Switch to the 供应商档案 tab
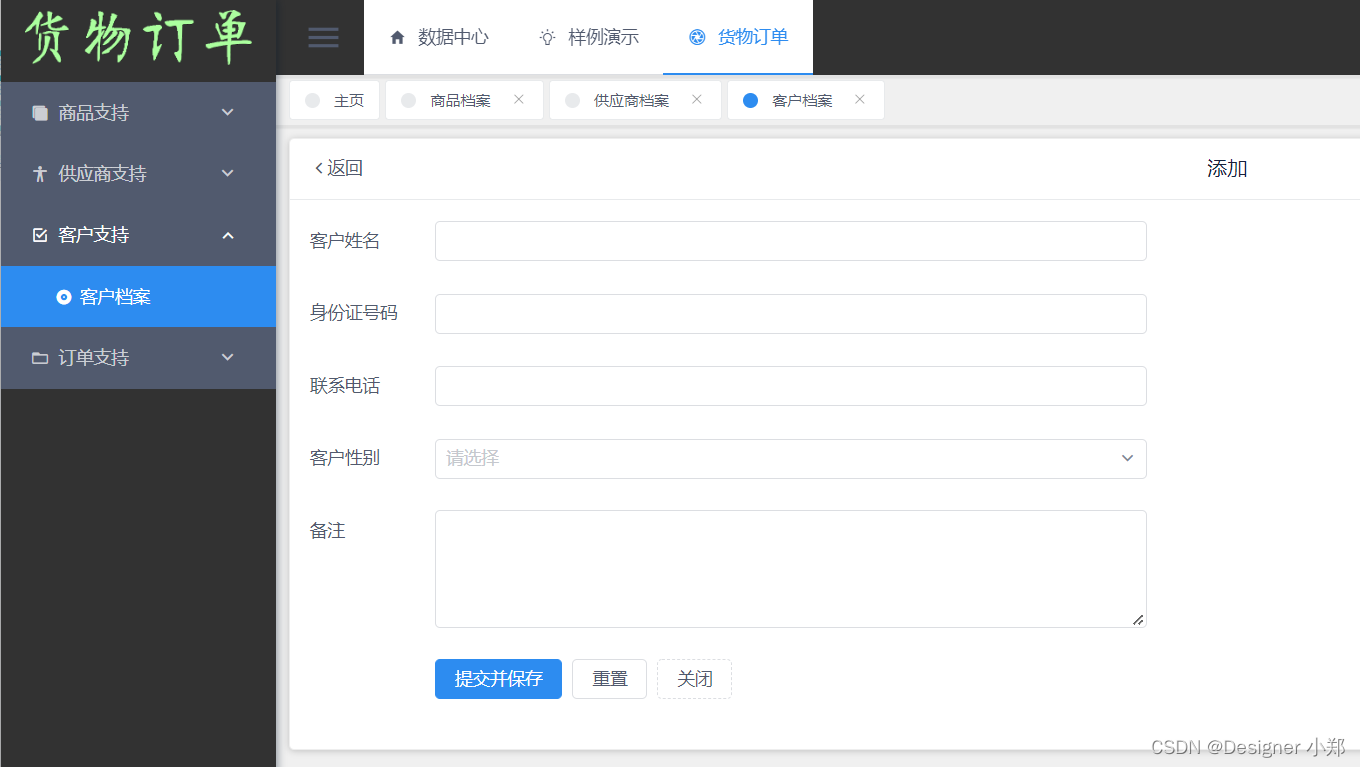The width and height of the screenshot is (1360, 767). point(635,100)
